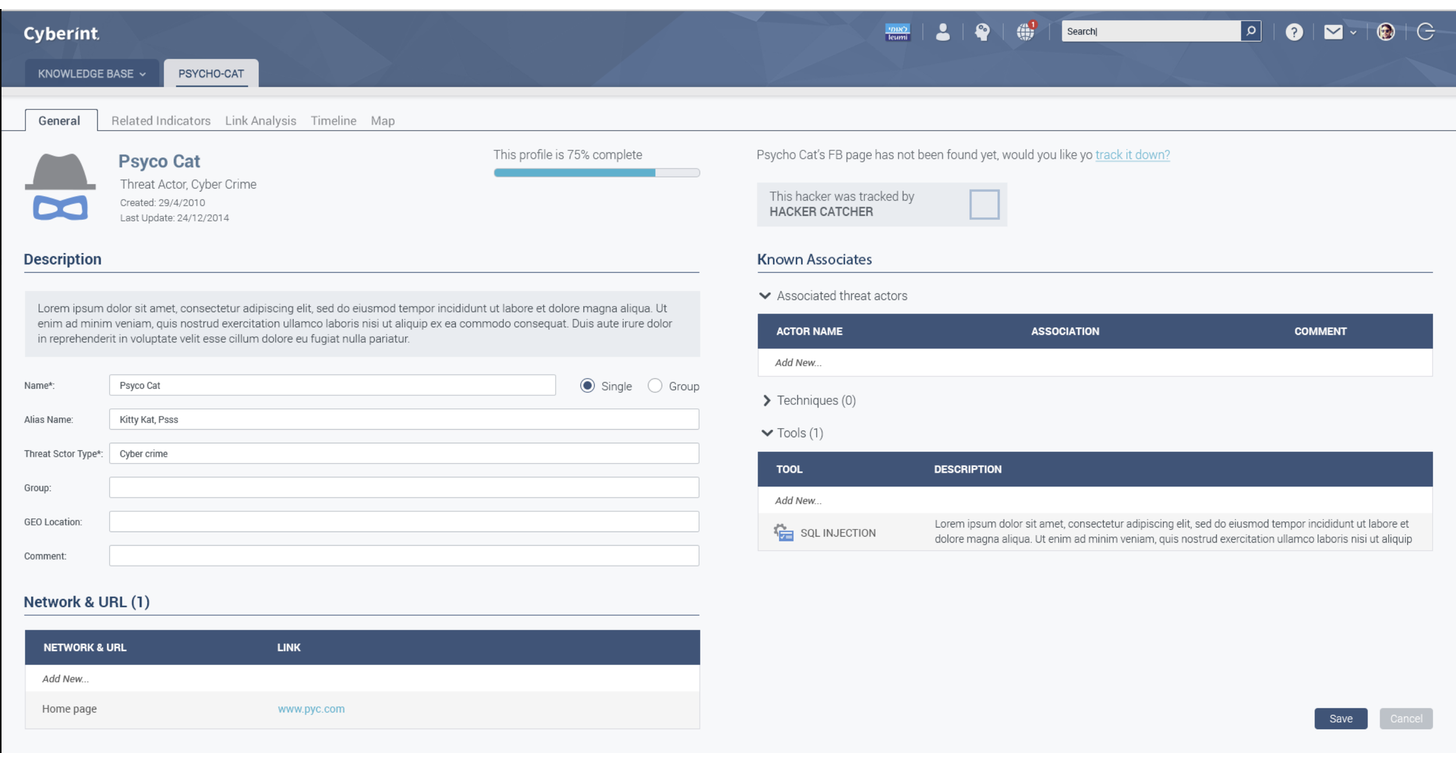This screenshot has height=762, width=1456.
Task: Click the Comment input field
Action: (404, 556)
